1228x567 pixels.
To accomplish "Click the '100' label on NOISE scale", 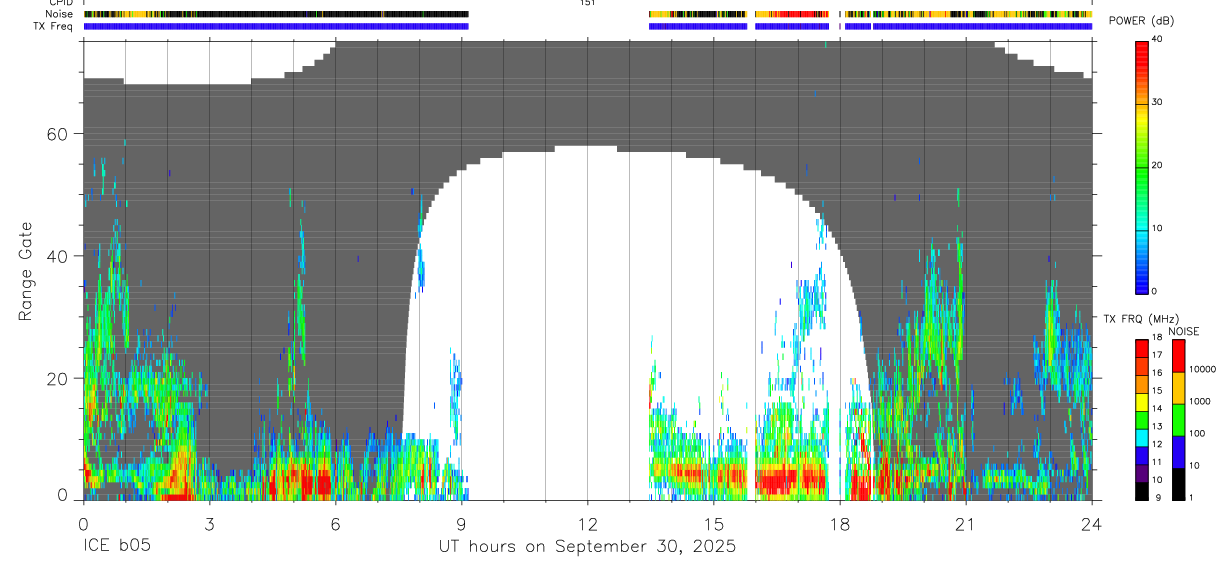I will 1197,433.
